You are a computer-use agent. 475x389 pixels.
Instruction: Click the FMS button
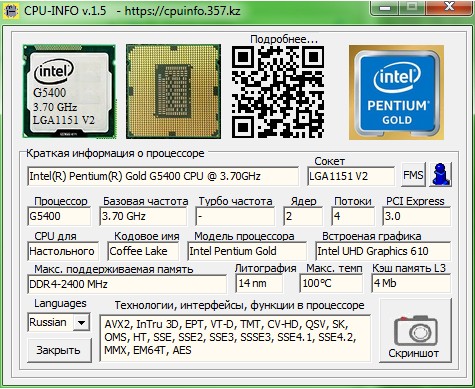tap(413, 174)
